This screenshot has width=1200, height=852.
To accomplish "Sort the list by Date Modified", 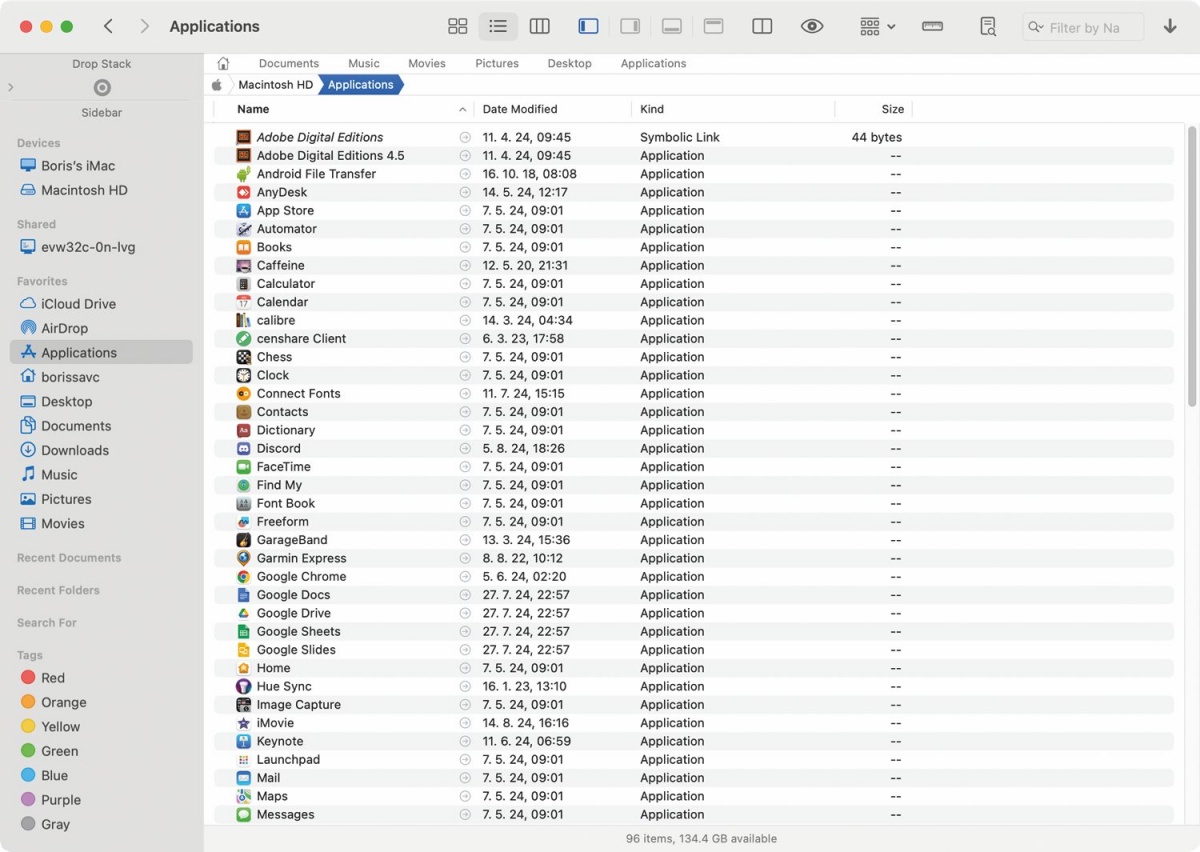I will coord(520,110).
